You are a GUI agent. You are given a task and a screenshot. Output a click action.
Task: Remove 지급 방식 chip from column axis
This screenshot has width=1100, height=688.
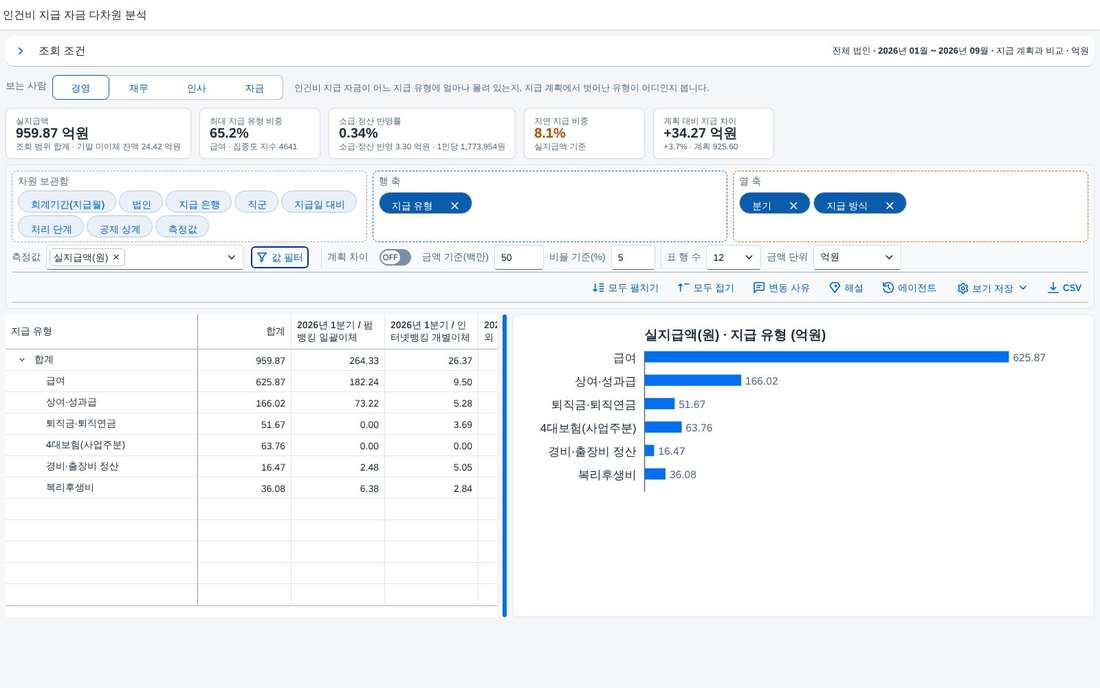pyautogui.click(x=890, y=205)
